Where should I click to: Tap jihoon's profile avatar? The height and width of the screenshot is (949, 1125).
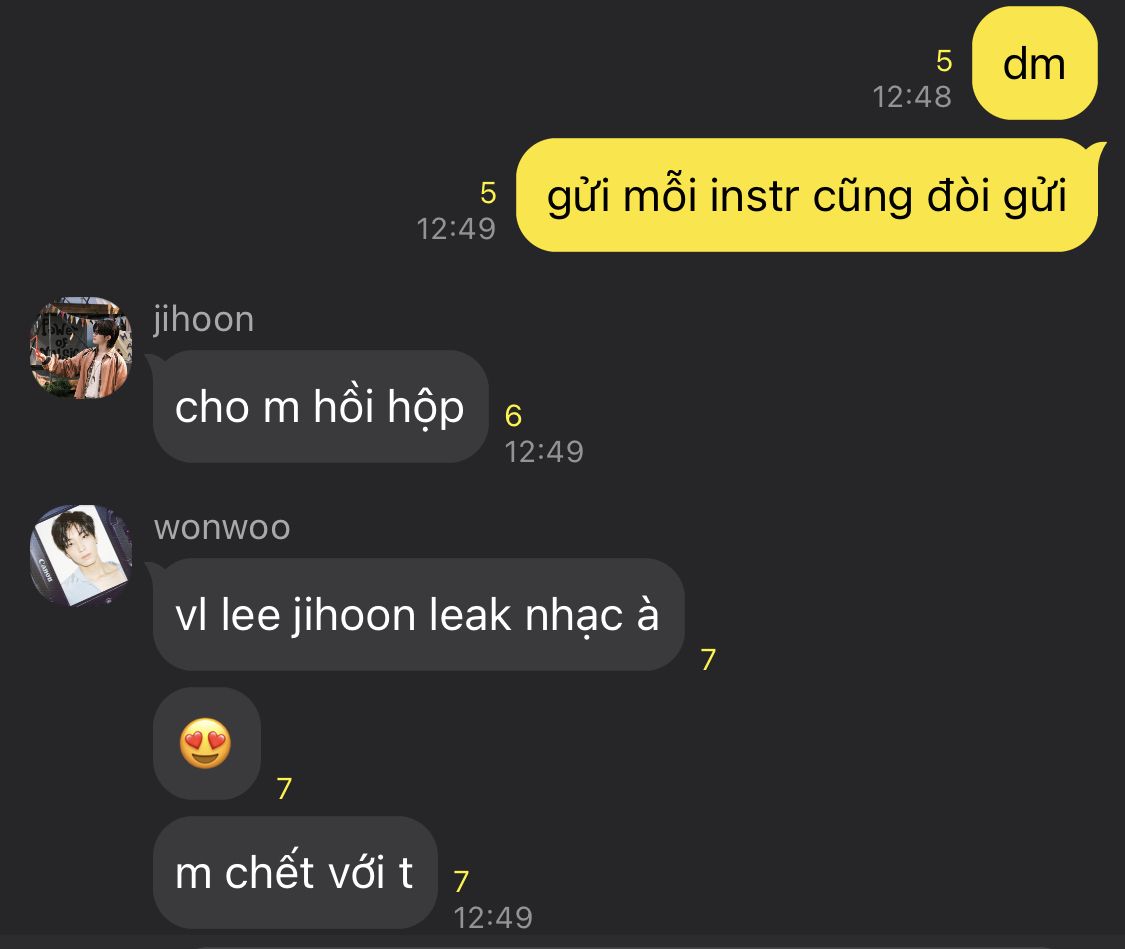pos(81,348)
